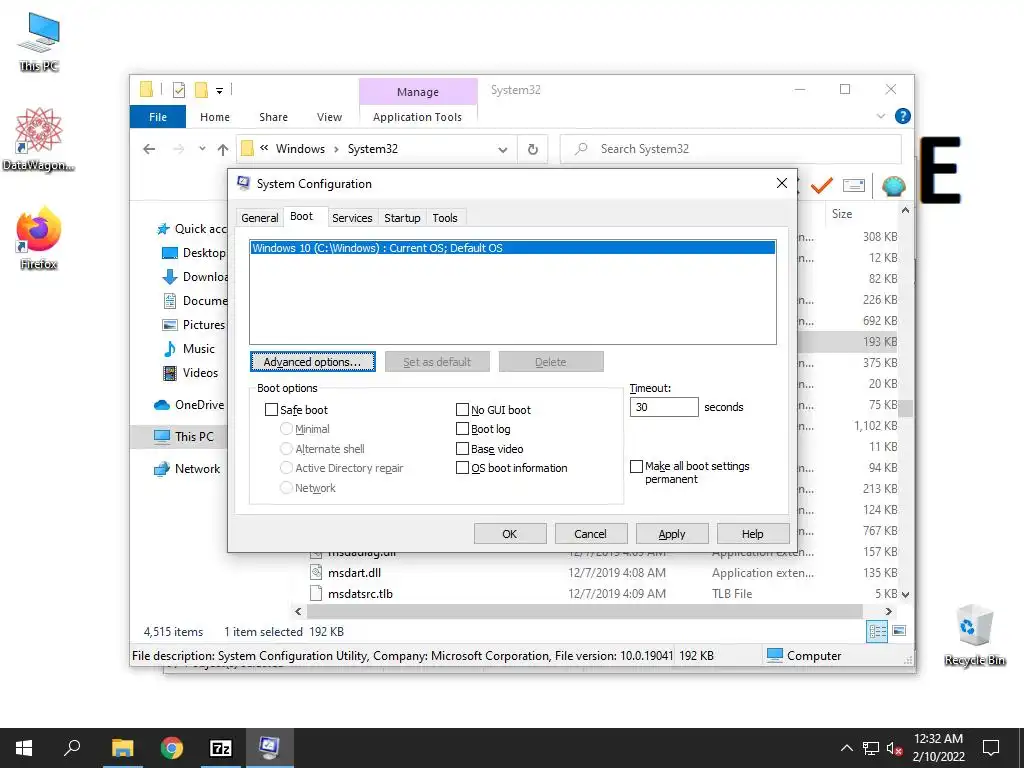The width and height of the screenshot is (1024, 768).
Task: Go up one folder level
Action: click(223, 150)
